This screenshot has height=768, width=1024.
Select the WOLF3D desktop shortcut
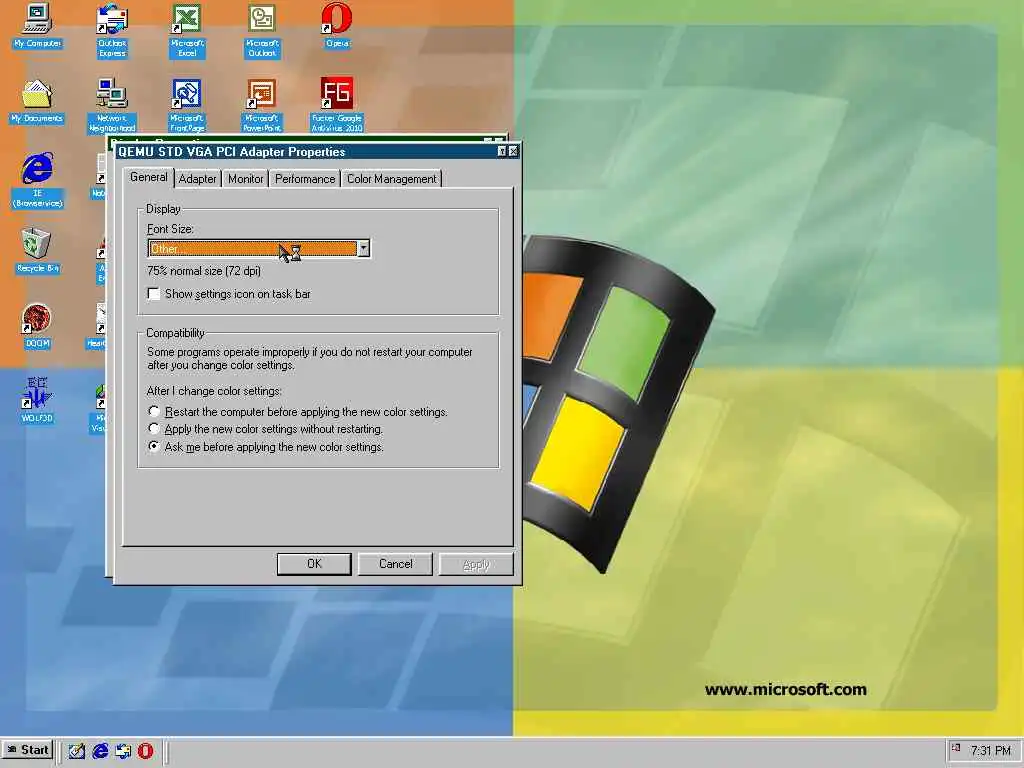tap(37, 400)
